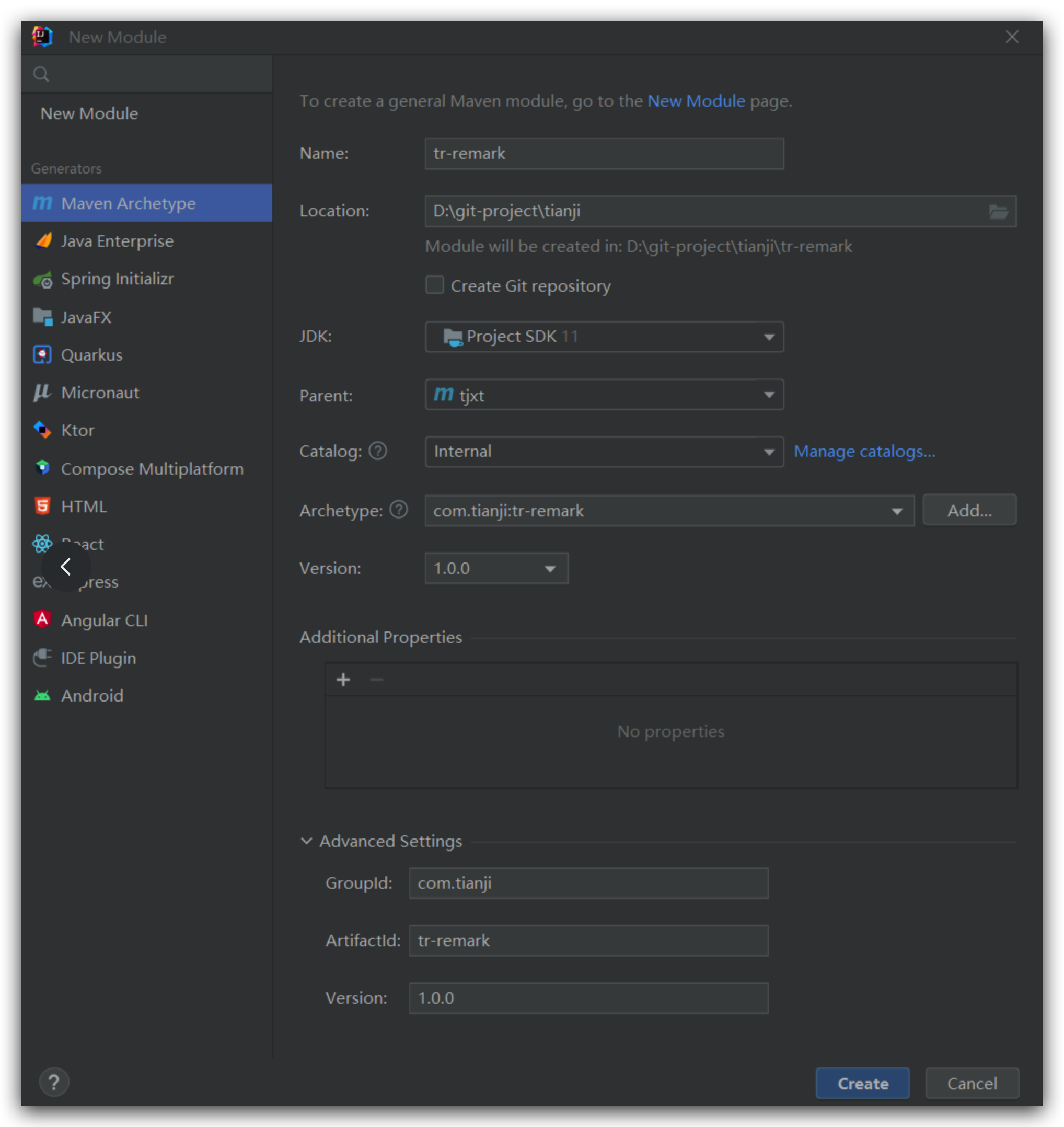Select the IDE Plugin generator icon
This screenshot has height=1127, width=1064.
43,658
